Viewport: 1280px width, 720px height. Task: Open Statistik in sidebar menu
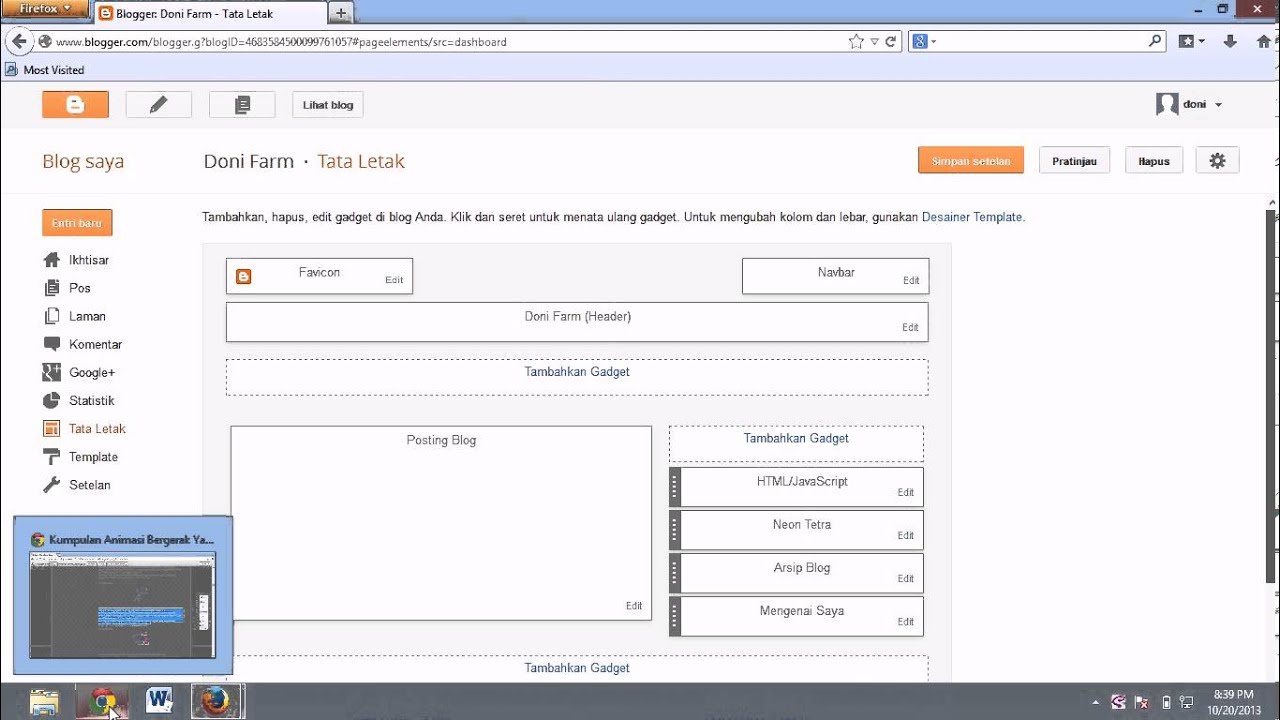tap(92, 400)
